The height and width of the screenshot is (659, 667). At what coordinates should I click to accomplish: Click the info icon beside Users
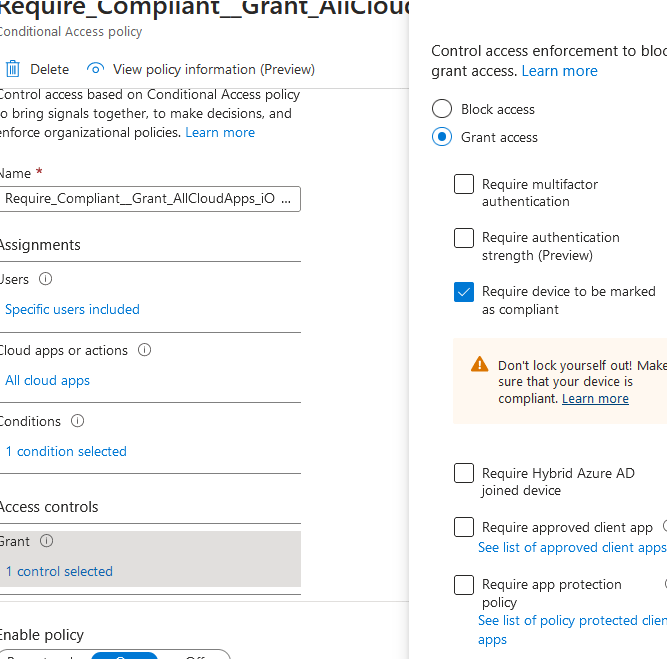[45, 279]
